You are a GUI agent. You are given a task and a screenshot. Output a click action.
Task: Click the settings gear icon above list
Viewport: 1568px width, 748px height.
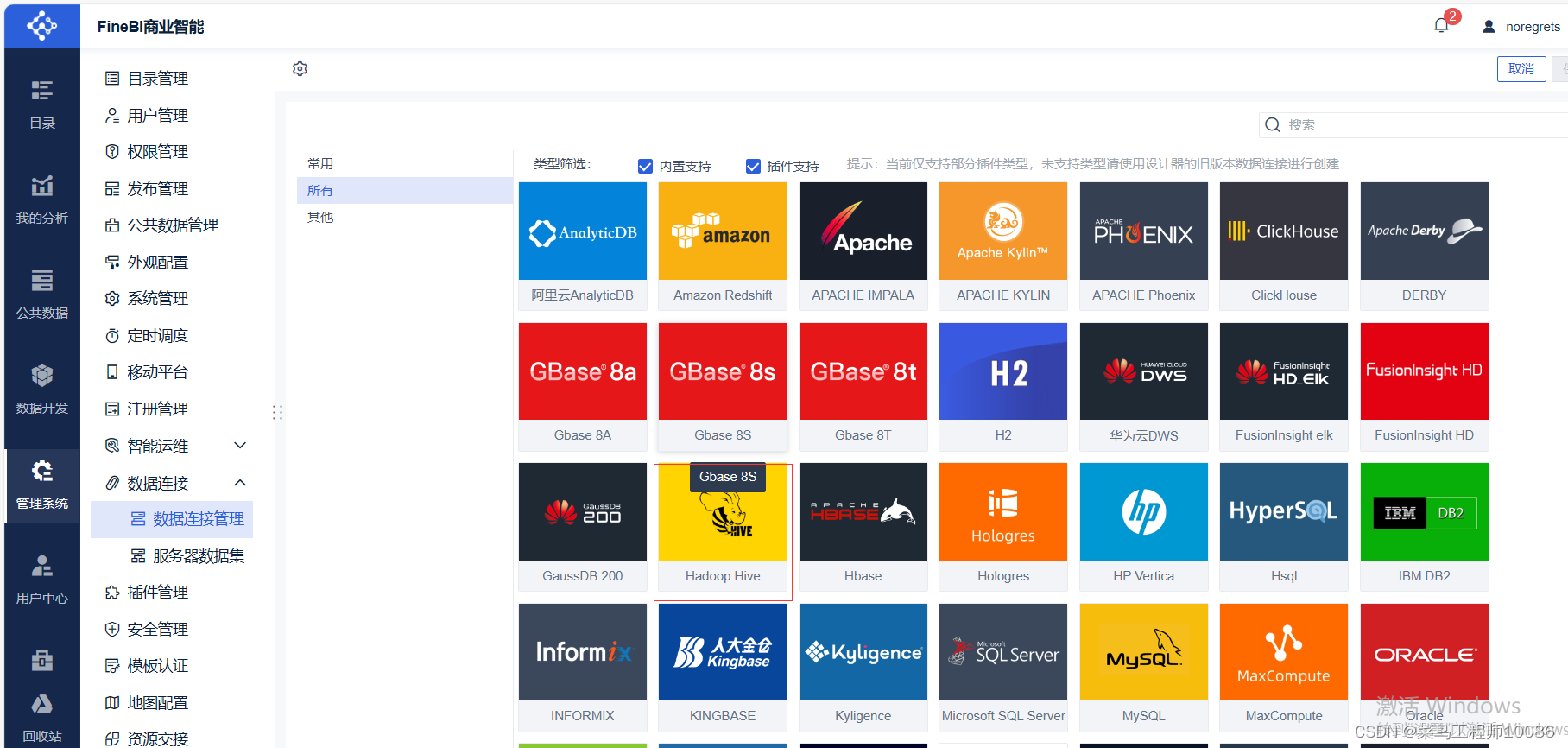[x=300, y=68]
